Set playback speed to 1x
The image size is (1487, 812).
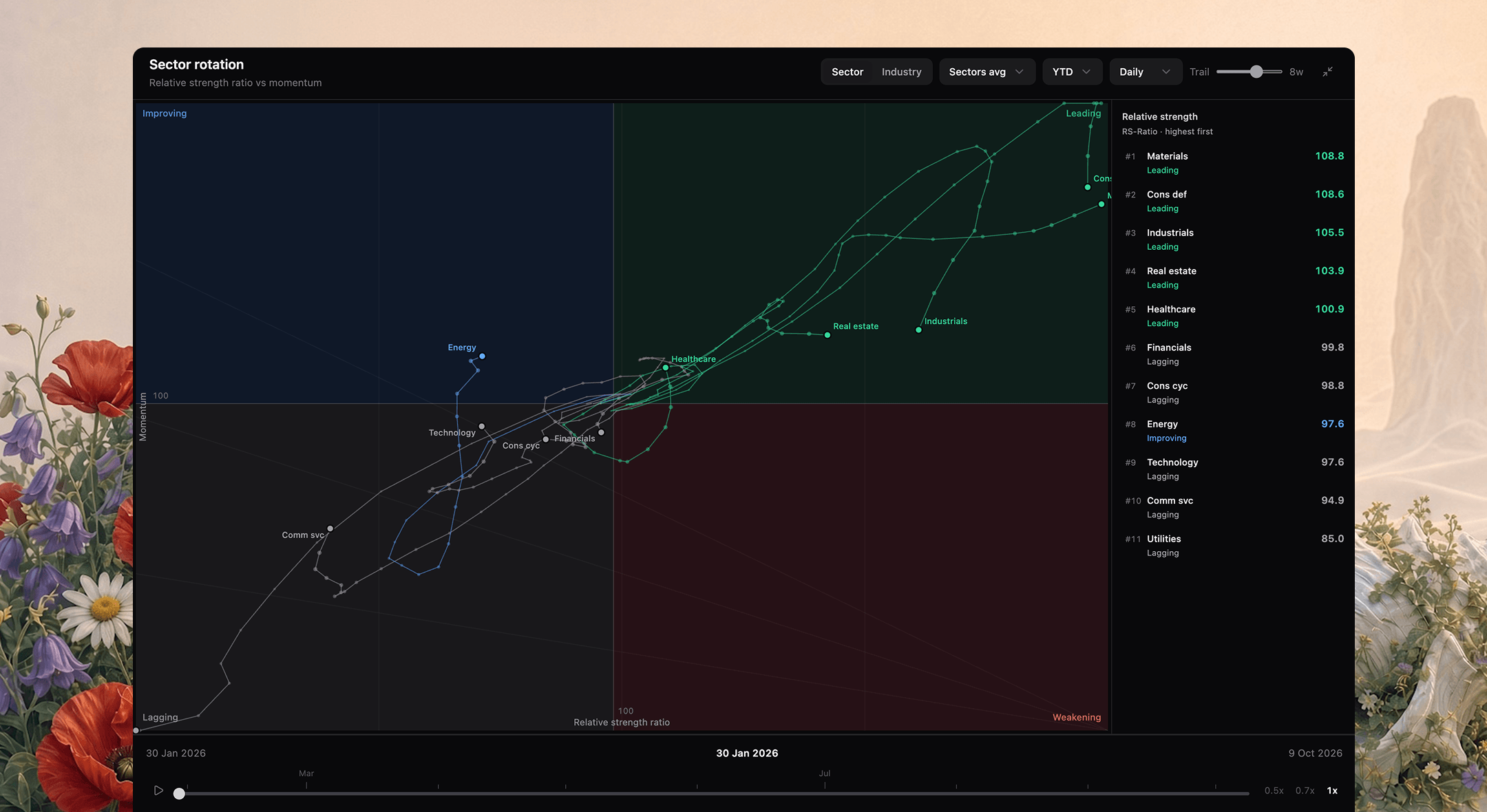click(x=1332, y=791)
